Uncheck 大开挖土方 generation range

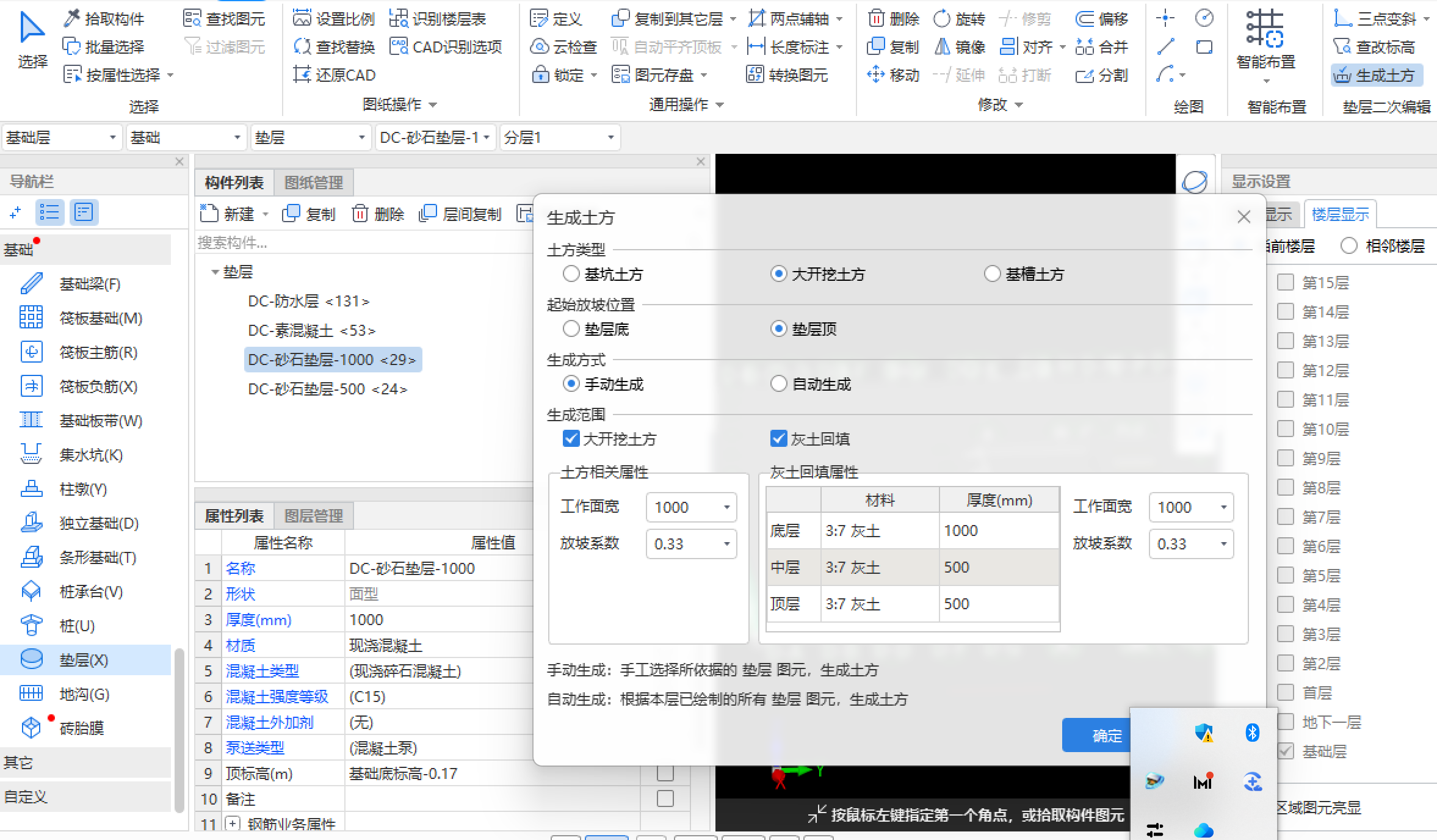tap(571, 439)
